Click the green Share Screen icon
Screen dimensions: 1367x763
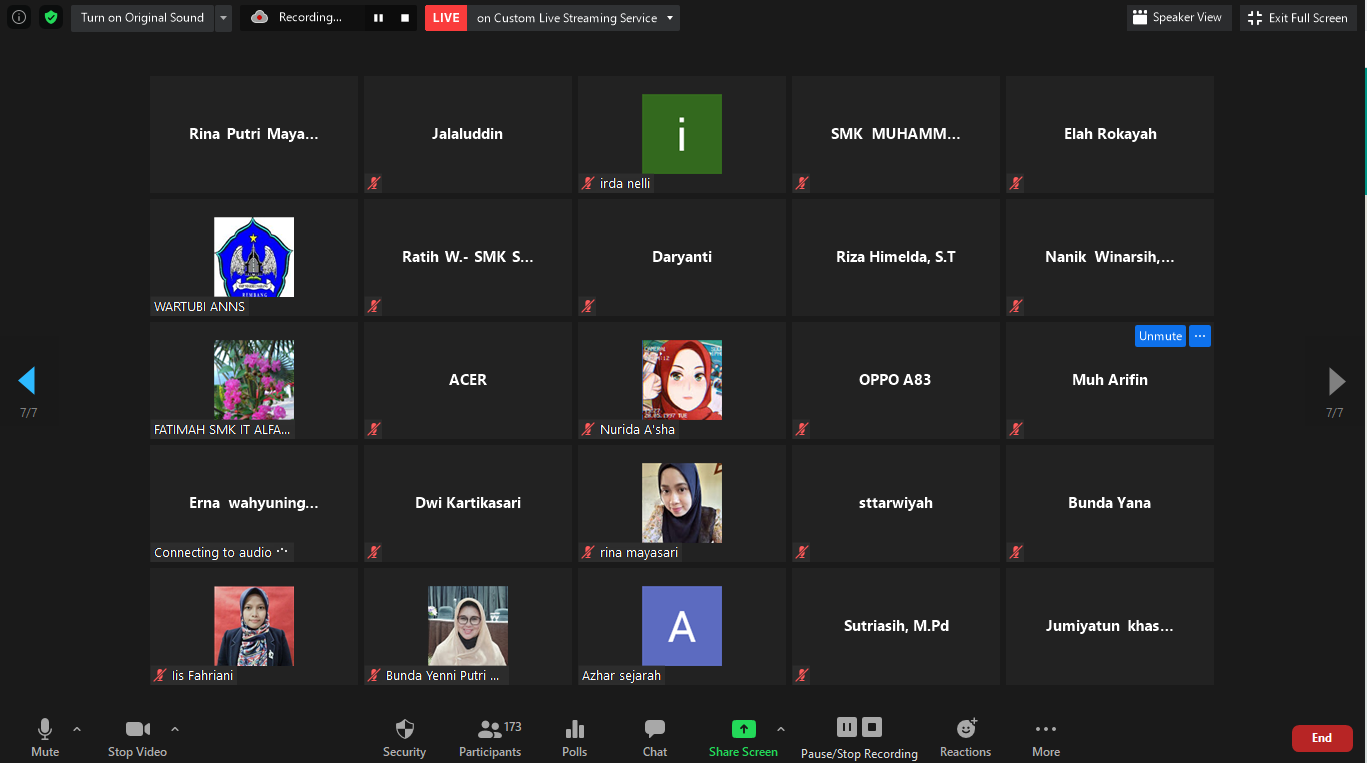point(743,729)
